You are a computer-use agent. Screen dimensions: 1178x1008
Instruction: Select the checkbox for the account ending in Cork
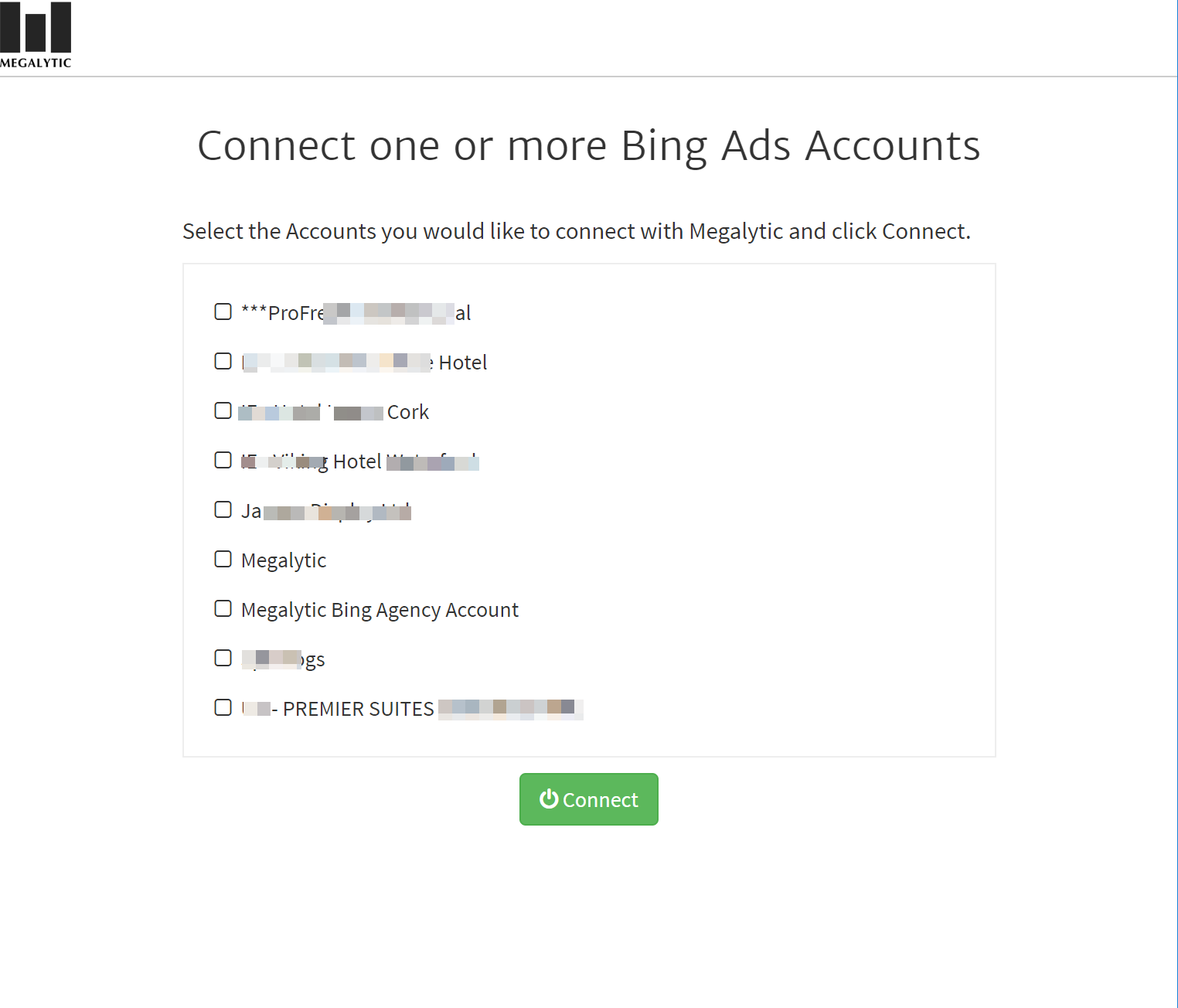(x=223, y=410)
